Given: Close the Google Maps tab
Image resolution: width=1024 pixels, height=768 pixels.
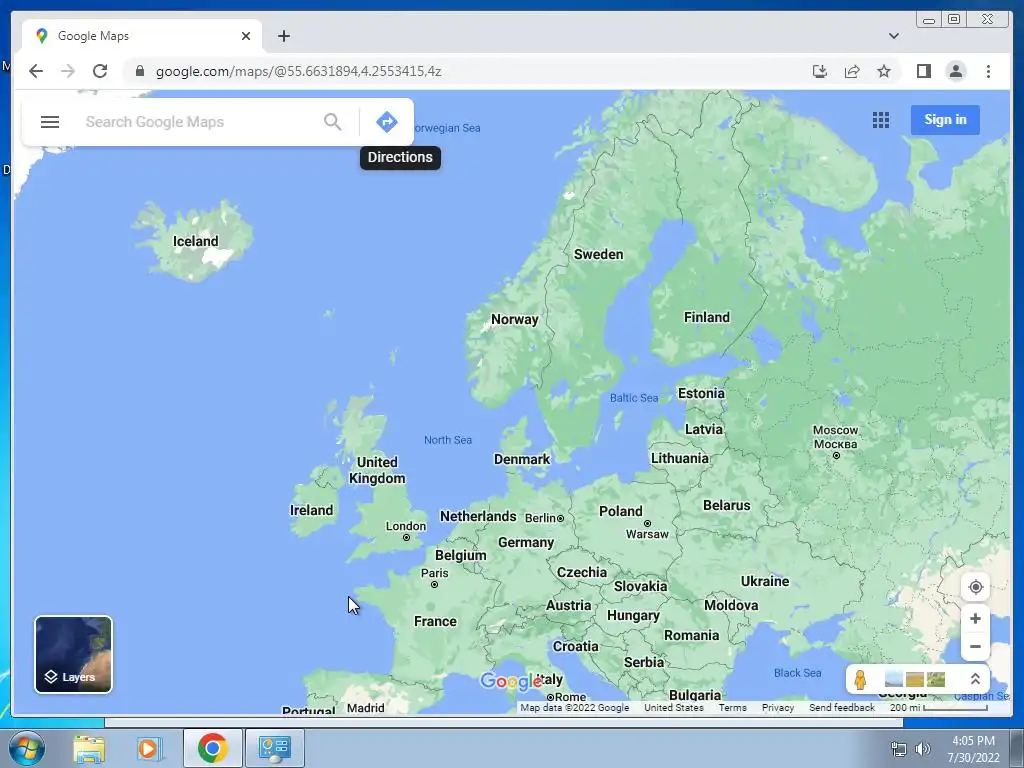Looking at the screenshot, I should pyautogui.click(x=246, y=36).
